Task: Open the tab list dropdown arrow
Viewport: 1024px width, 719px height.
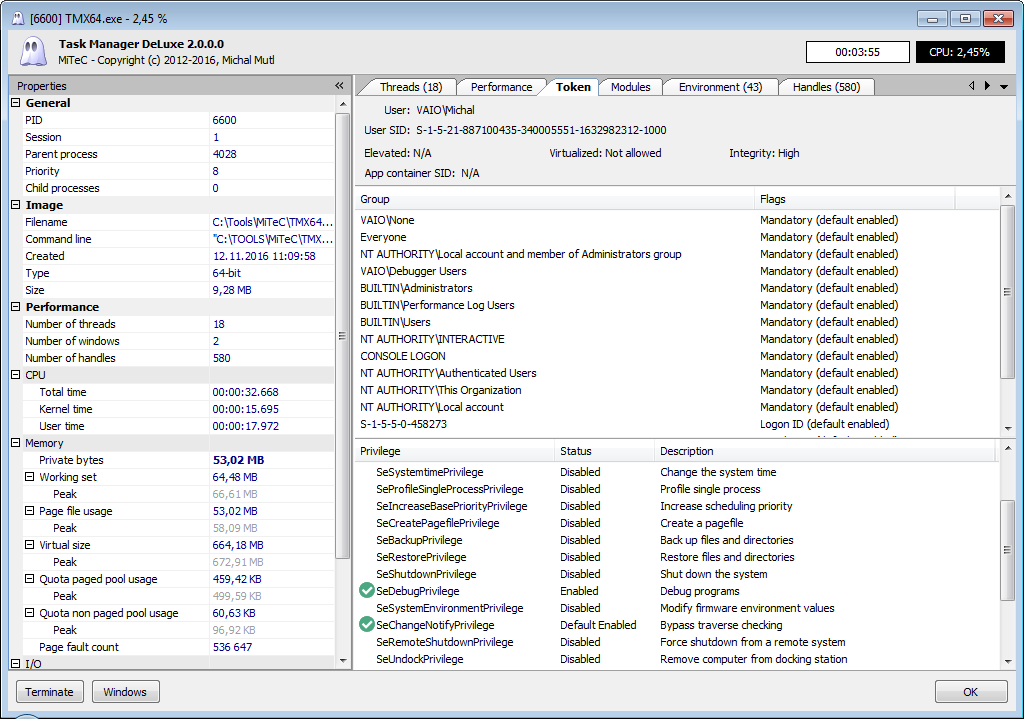Action: (x=1004, y=87)
